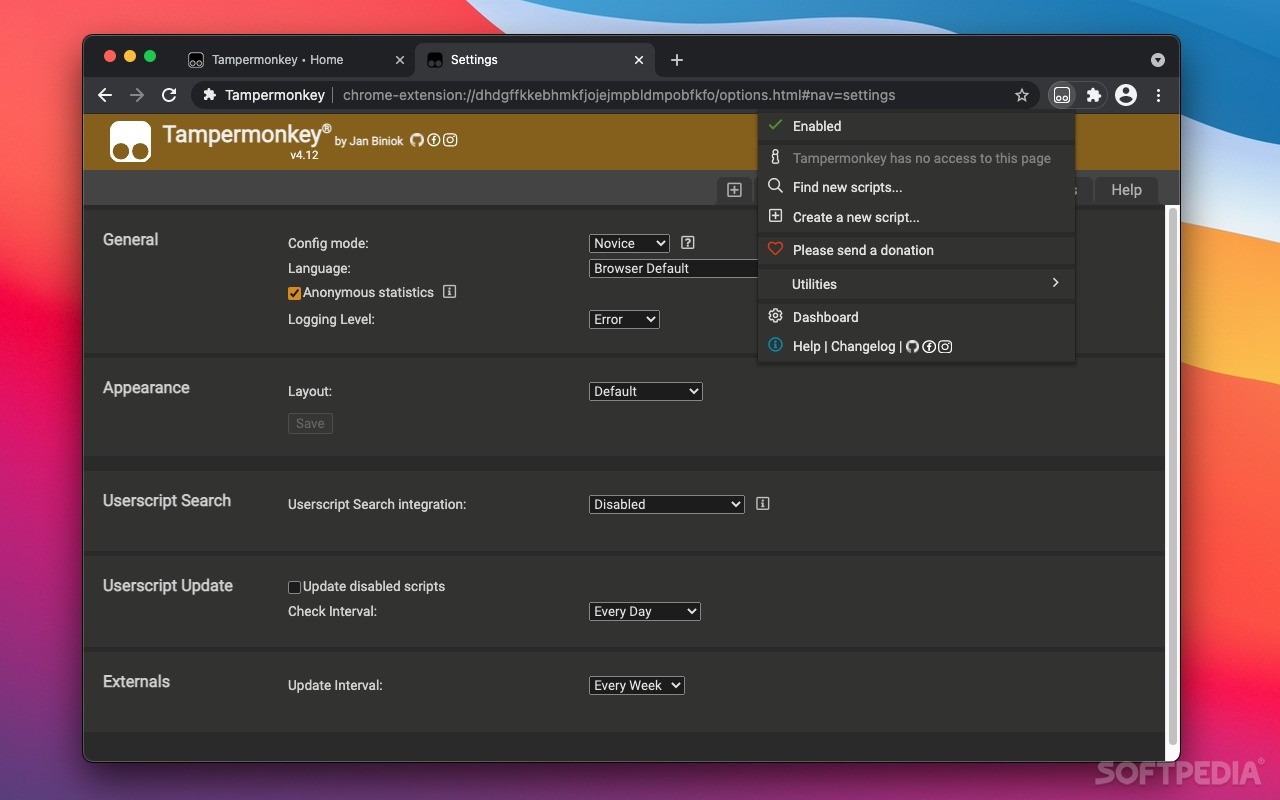This screenshot has width=1280, height=800.
Task: Click the Instagram icon in the popup menu
Action: [x=945, y=346]
